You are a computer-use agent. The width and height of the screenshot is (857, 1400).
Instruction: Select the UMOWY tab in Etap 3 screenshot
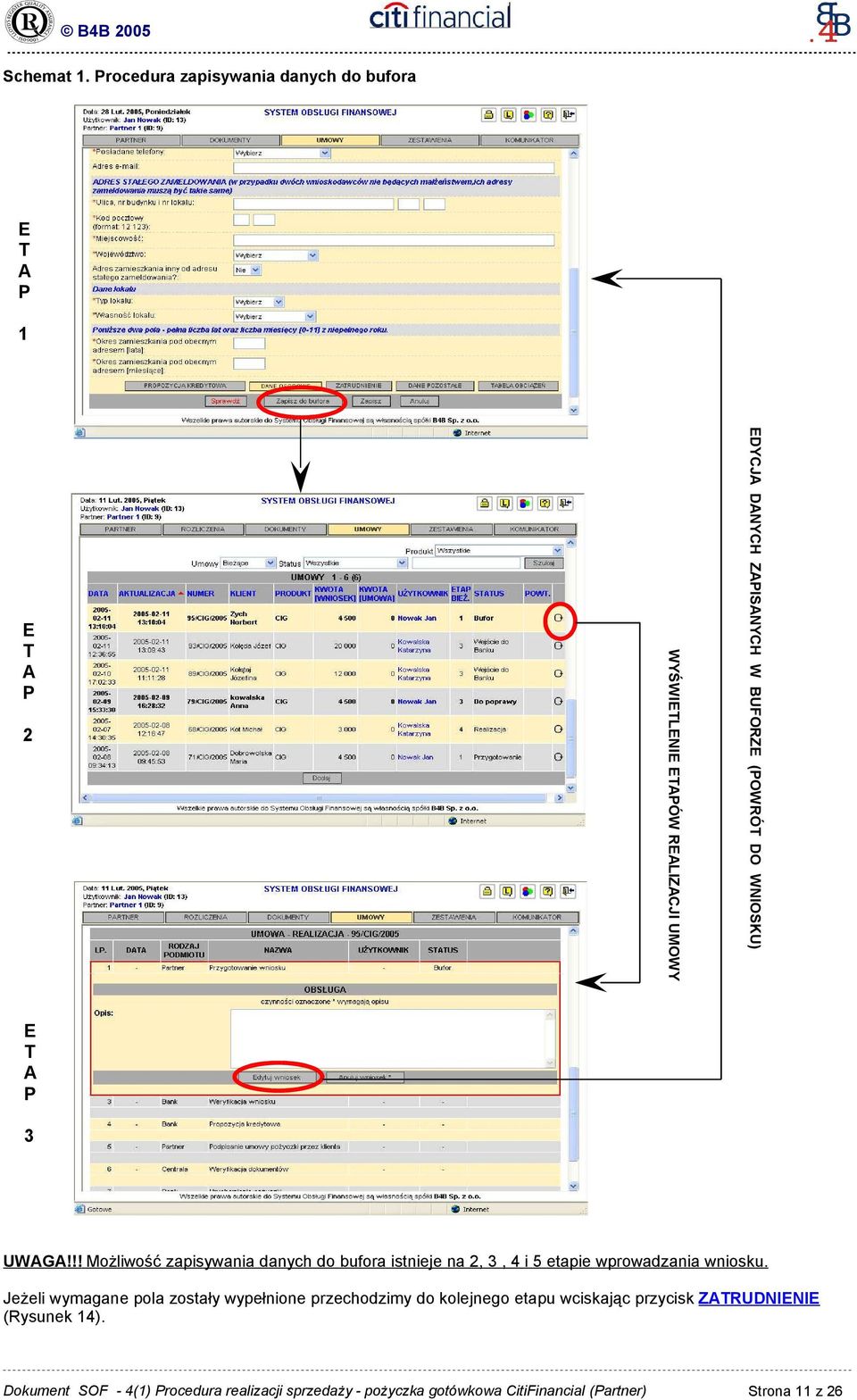click(370, 917)
